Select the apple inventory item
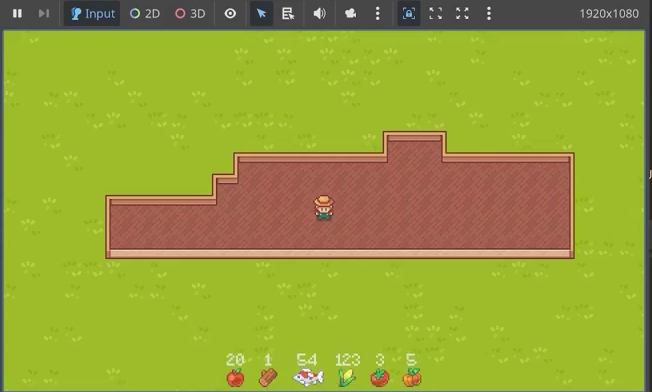The width and height of the screenshot is (652, 392). (235, 377)
